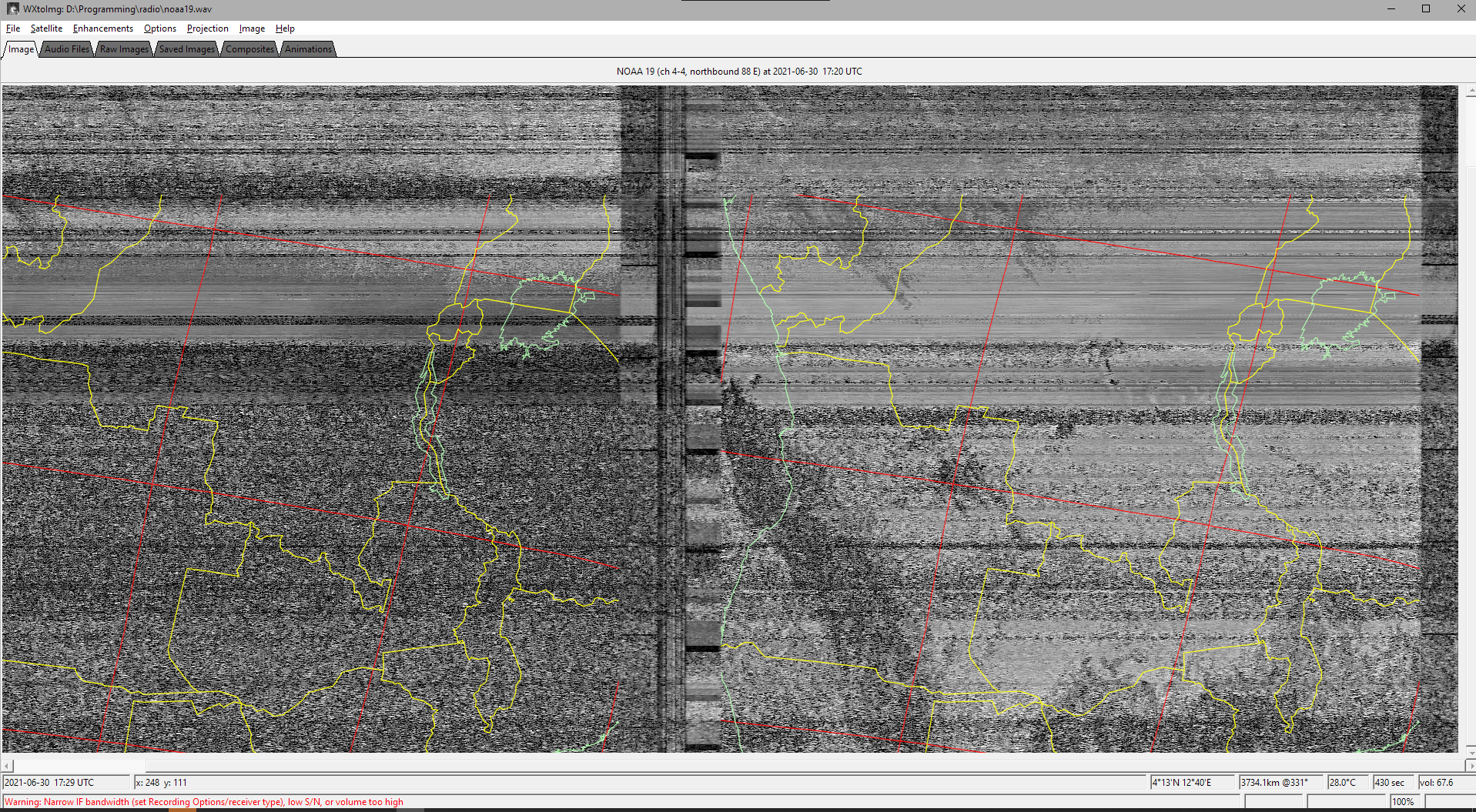The image size is (1476, 812).
Task: Switch to the Image tab
Action: pyautogui.click(x=21, y=49)
